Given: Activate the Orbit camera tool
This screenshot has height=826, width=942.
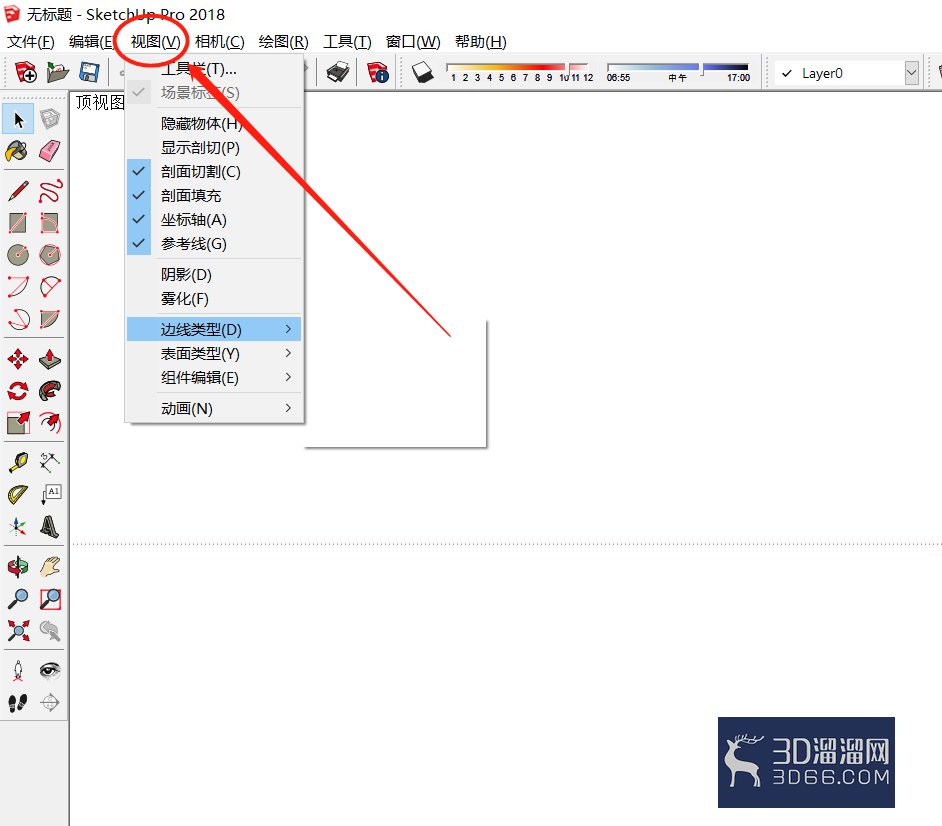Looking at the screenshot, I should pyautogui.click(x=18, y=566).
